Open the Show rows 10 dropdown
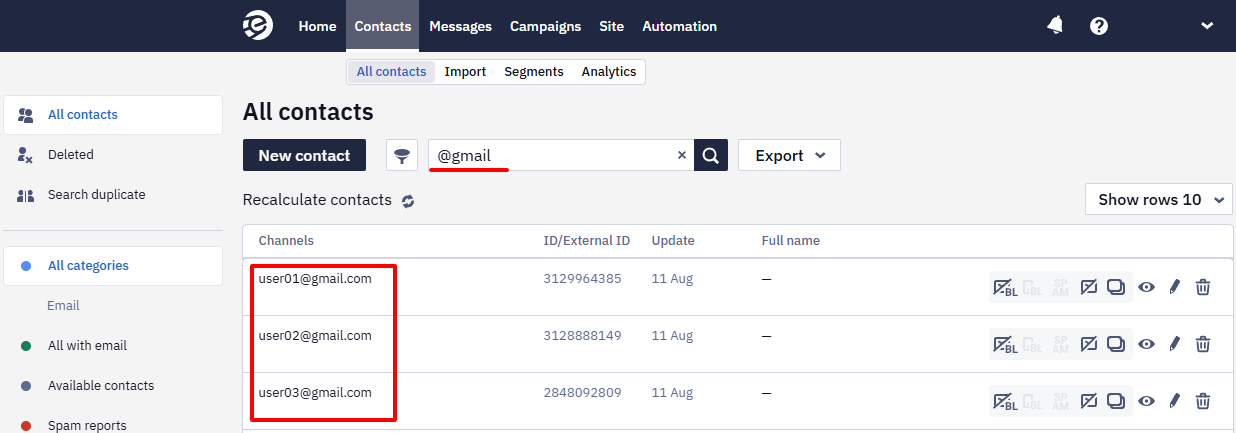 [x=1159, y=199]
